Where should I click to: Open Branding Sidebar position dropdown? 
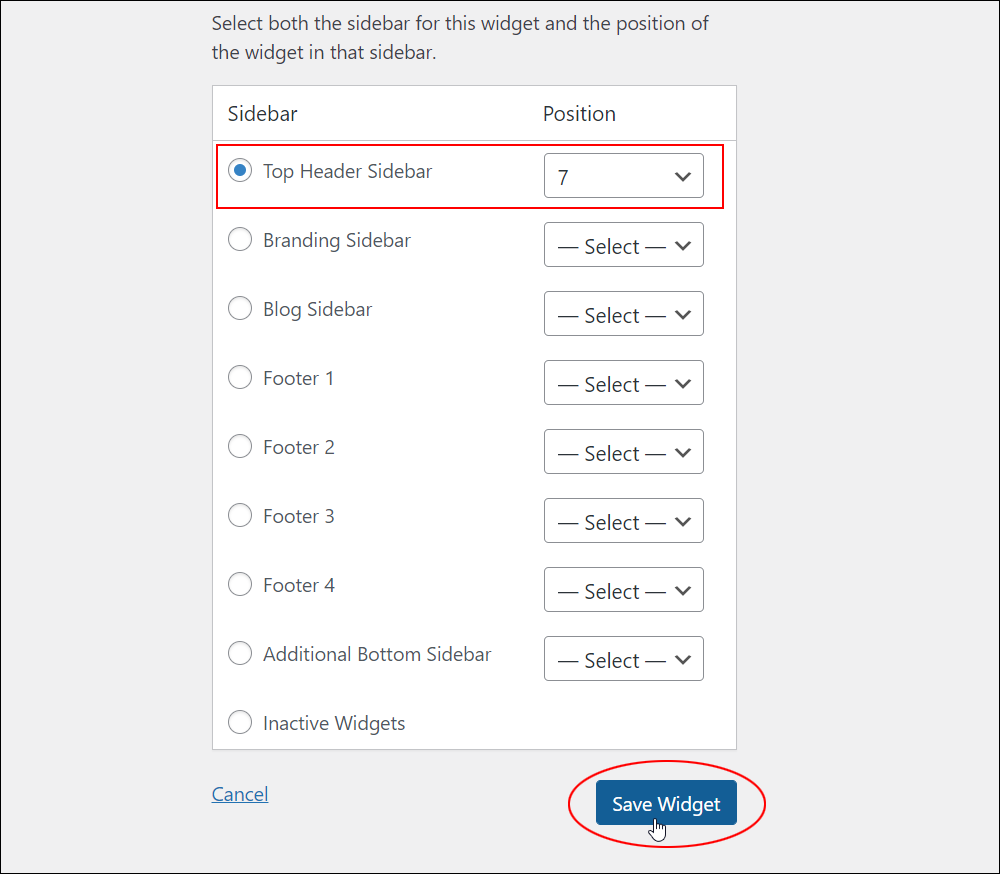click(x=624, y=245)
